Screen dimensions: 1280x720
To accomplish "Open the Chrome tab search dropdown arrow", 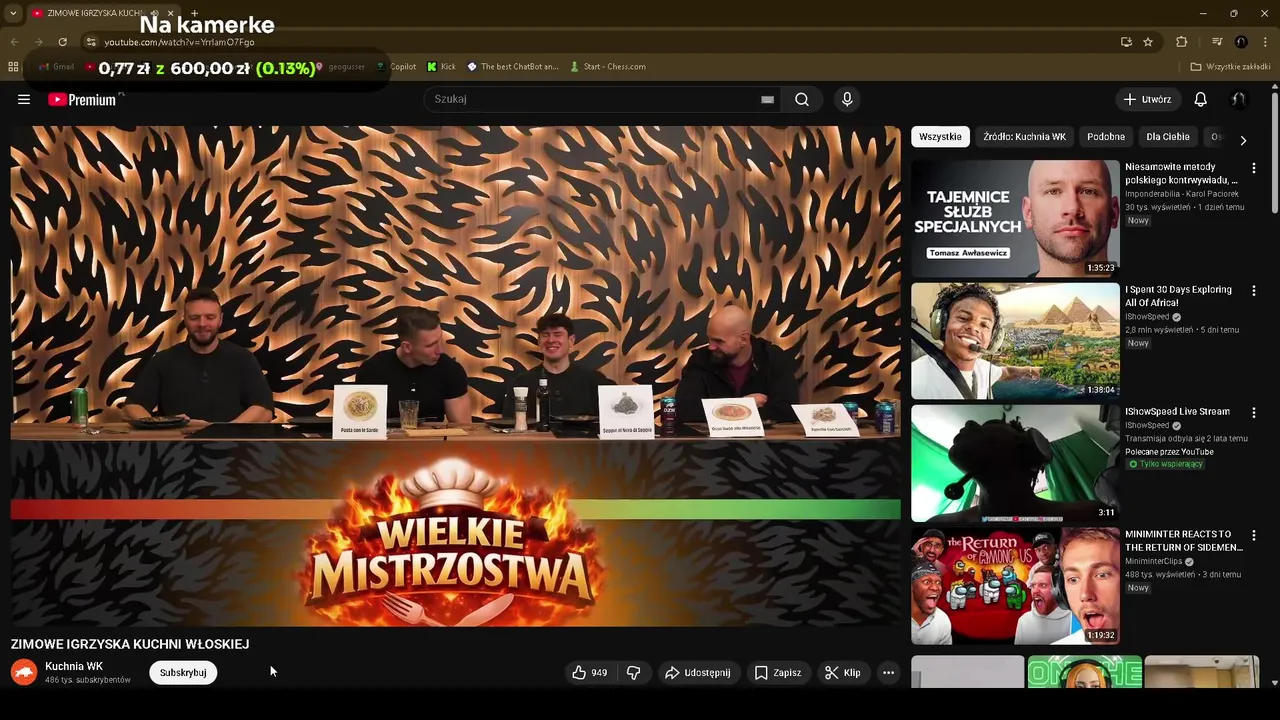I will (x=12, y=13).
